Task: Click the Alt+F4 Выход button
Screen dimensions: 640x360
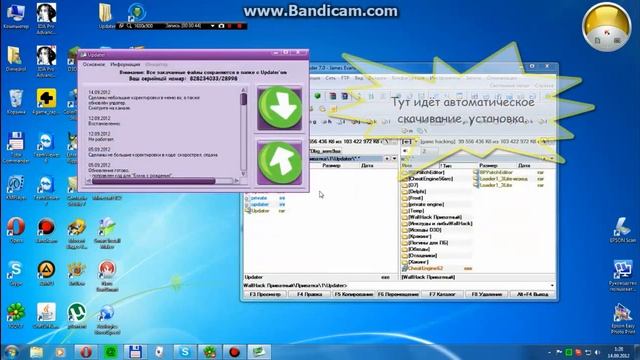Action: tap(532, 294)
